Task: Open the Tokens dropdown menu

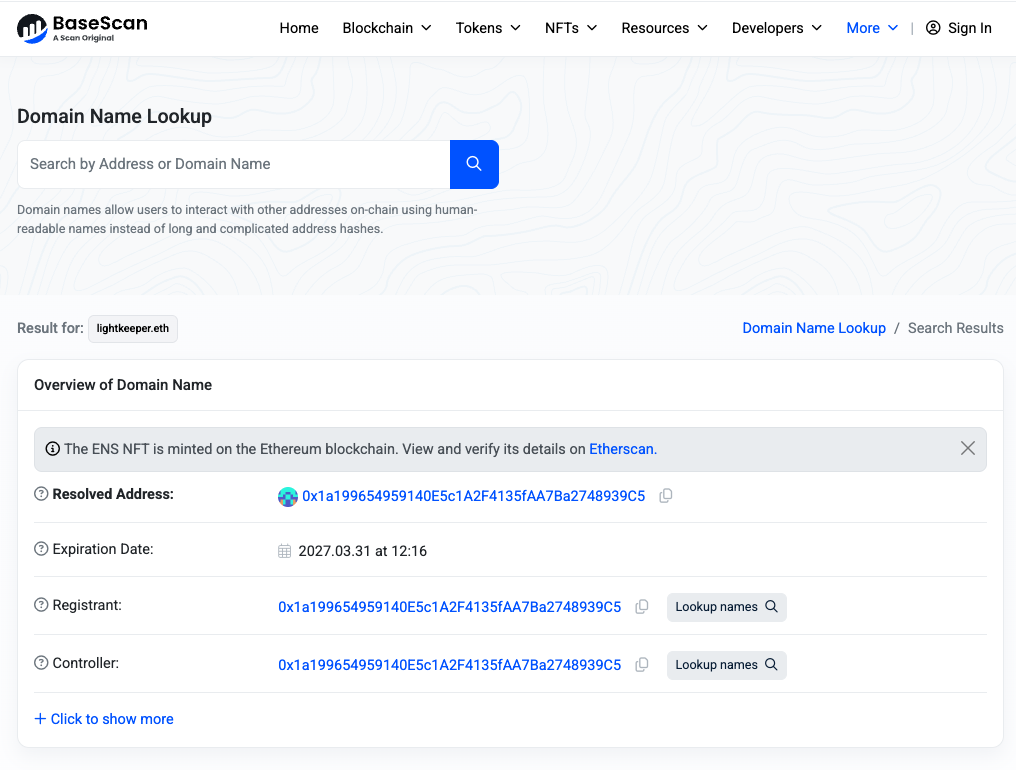Action: click(x=488, y=28)
